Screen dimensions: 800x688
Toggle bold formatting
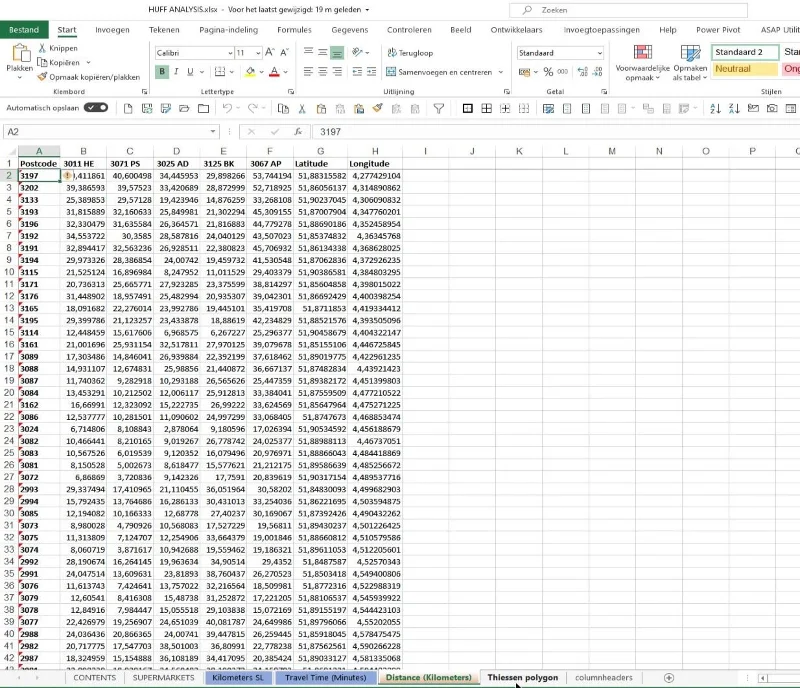coord(162,71)
